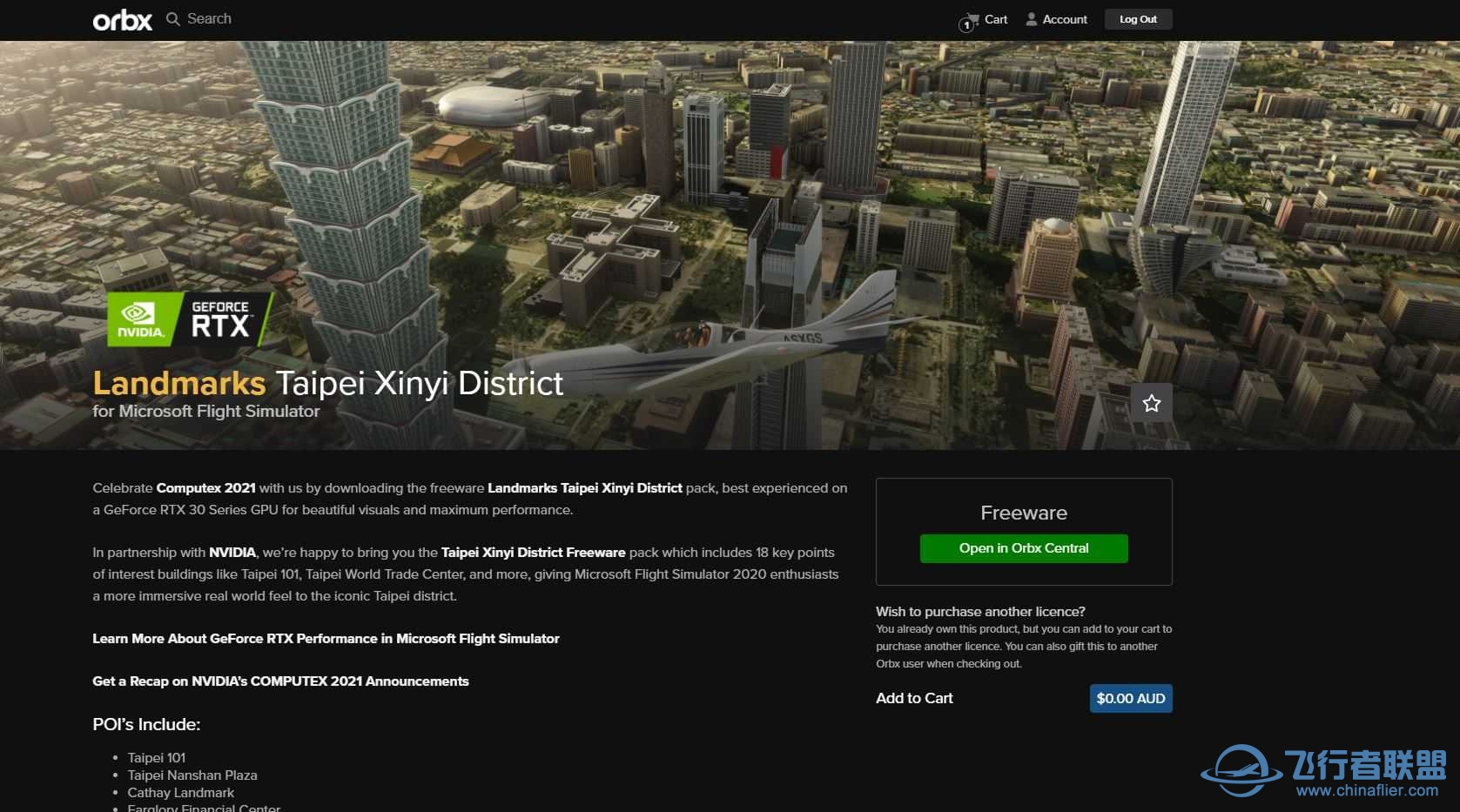Image resolution: width=1460 pixels, height=812 pixels.
Task: Click the bold 'Taipei Xinyi District Freeware' text
Action: tap(534, 553)
